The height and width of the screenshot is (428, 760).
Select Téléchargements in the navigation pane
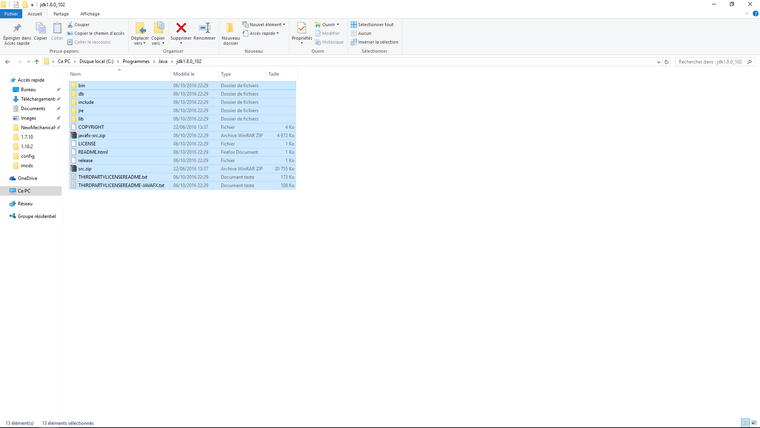pyautogui.click(x=38, y=99)
